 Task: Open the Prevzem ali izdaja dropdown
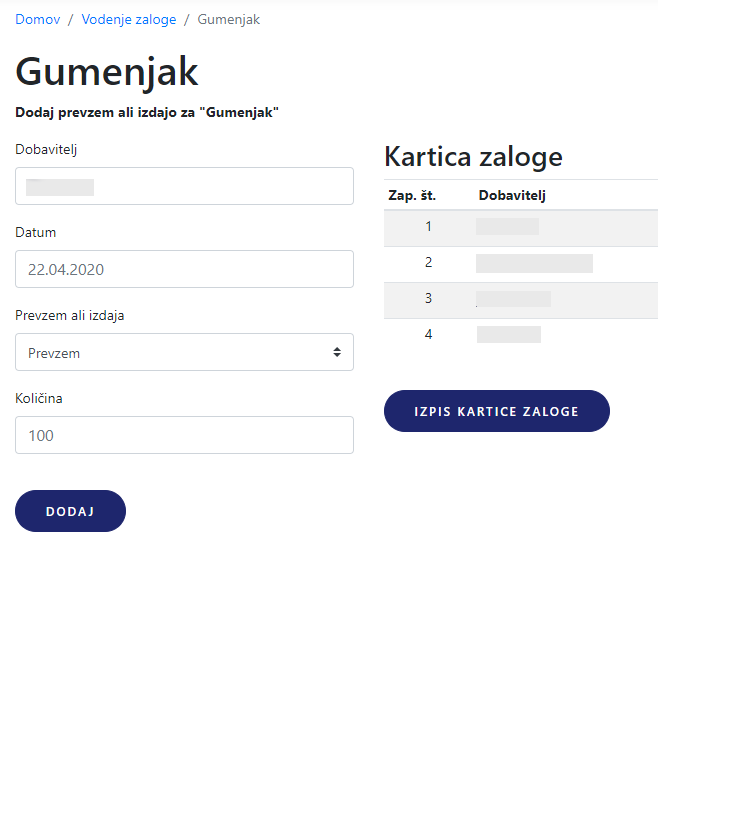pos(184,352)
